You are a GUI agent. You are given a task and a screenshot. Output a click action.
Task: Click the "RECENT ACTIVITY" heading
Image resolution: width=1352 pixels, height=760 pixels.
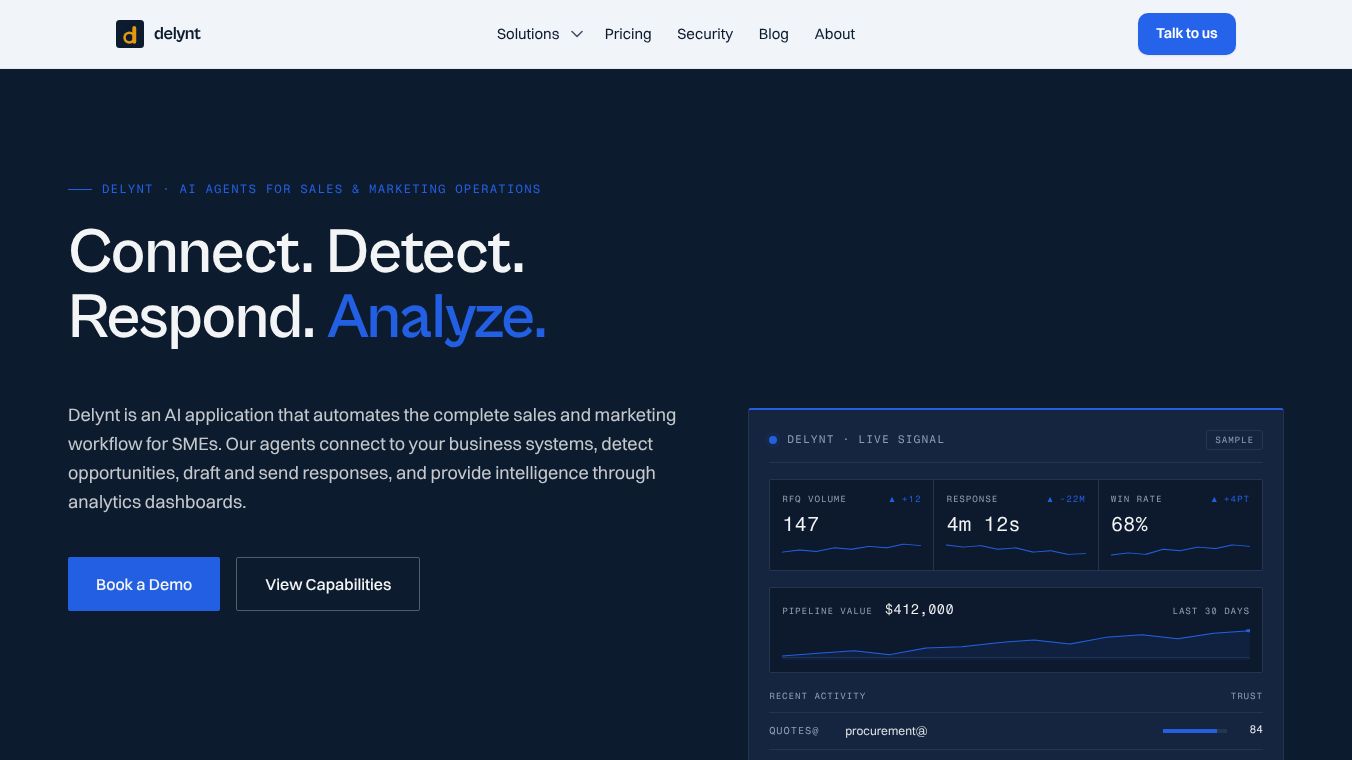[x=817, y=696]
